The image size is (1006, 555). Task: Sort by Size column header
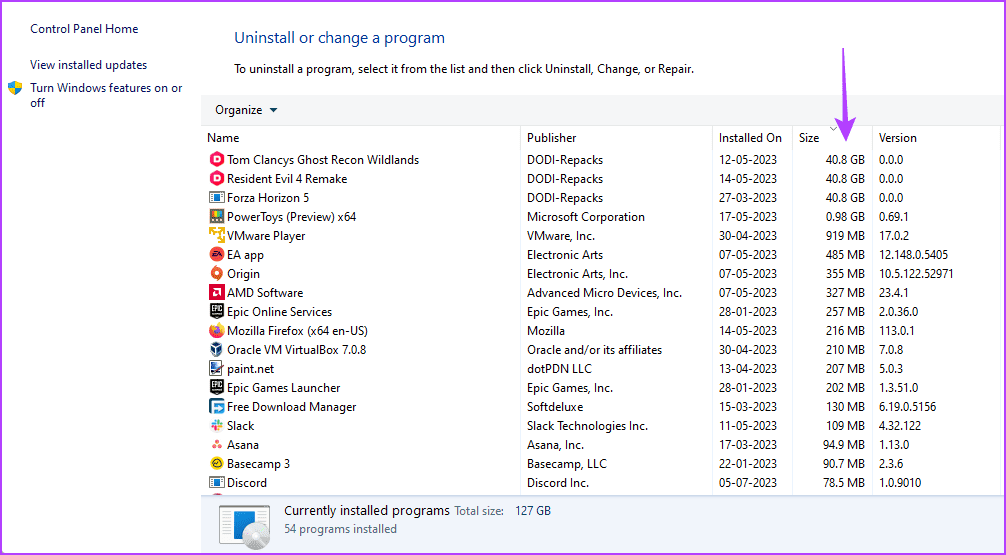809,138
